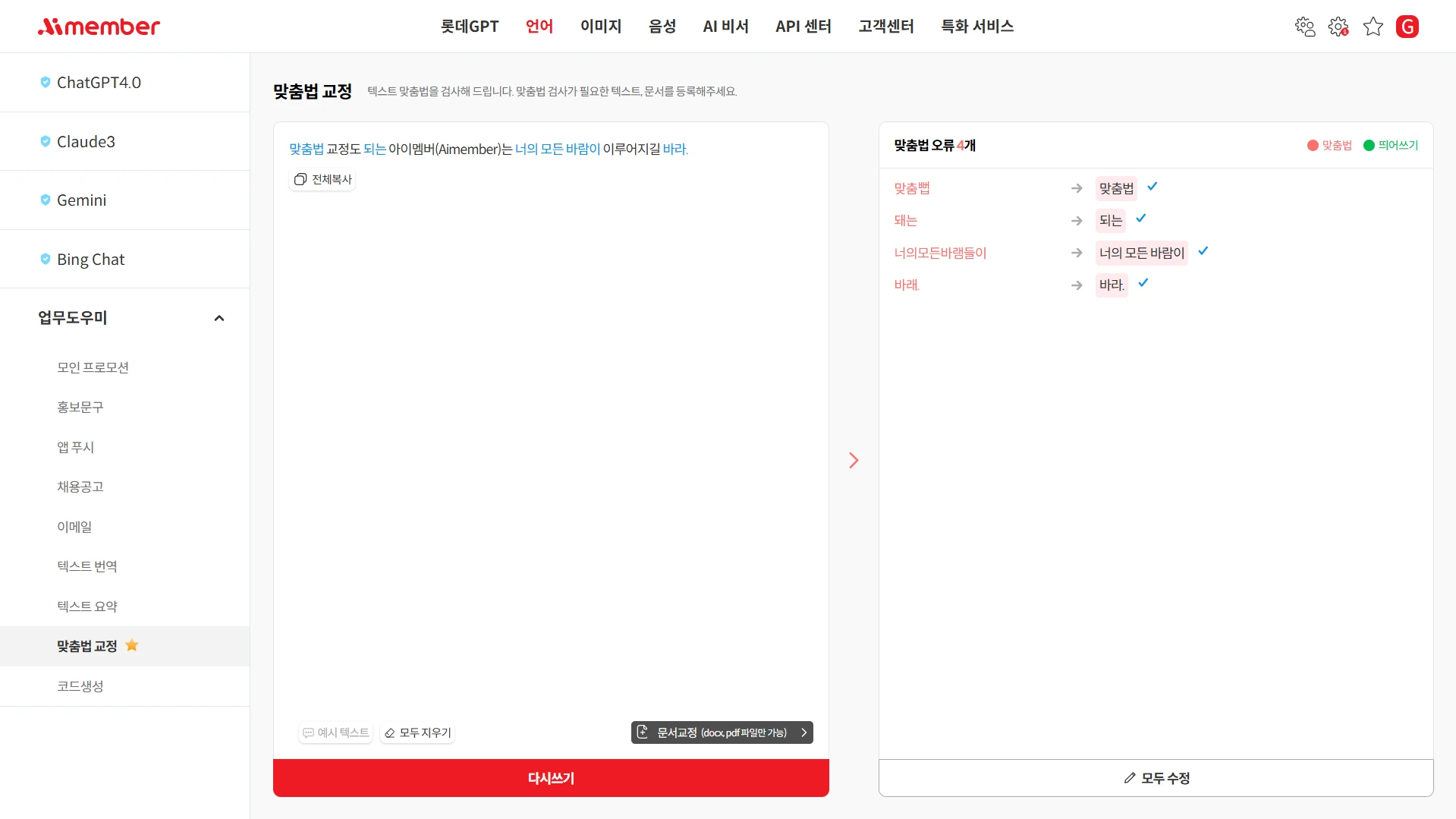Open the gear settings icon with notification
1456x819 pixels.
(1338, 27)
